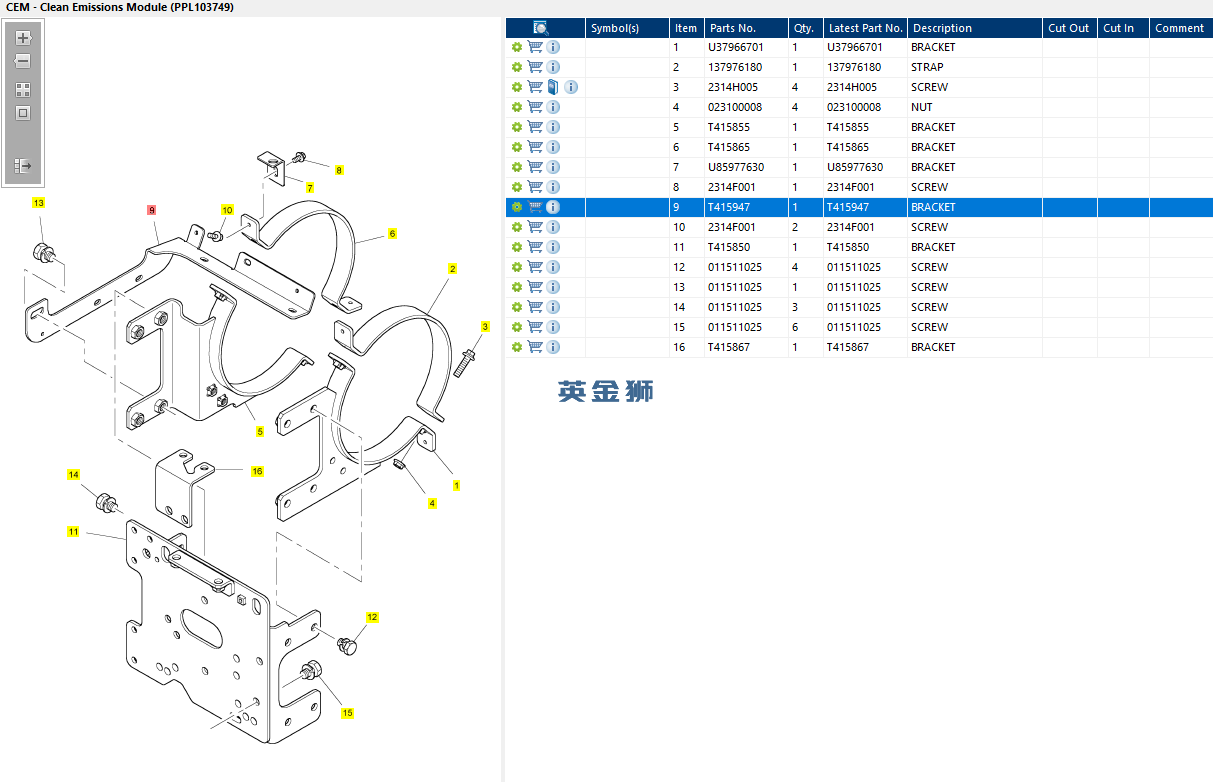Viewport: 1213px width, 782px height.
Task: Sort by Parts No. column header
Action: click(745, 28)
